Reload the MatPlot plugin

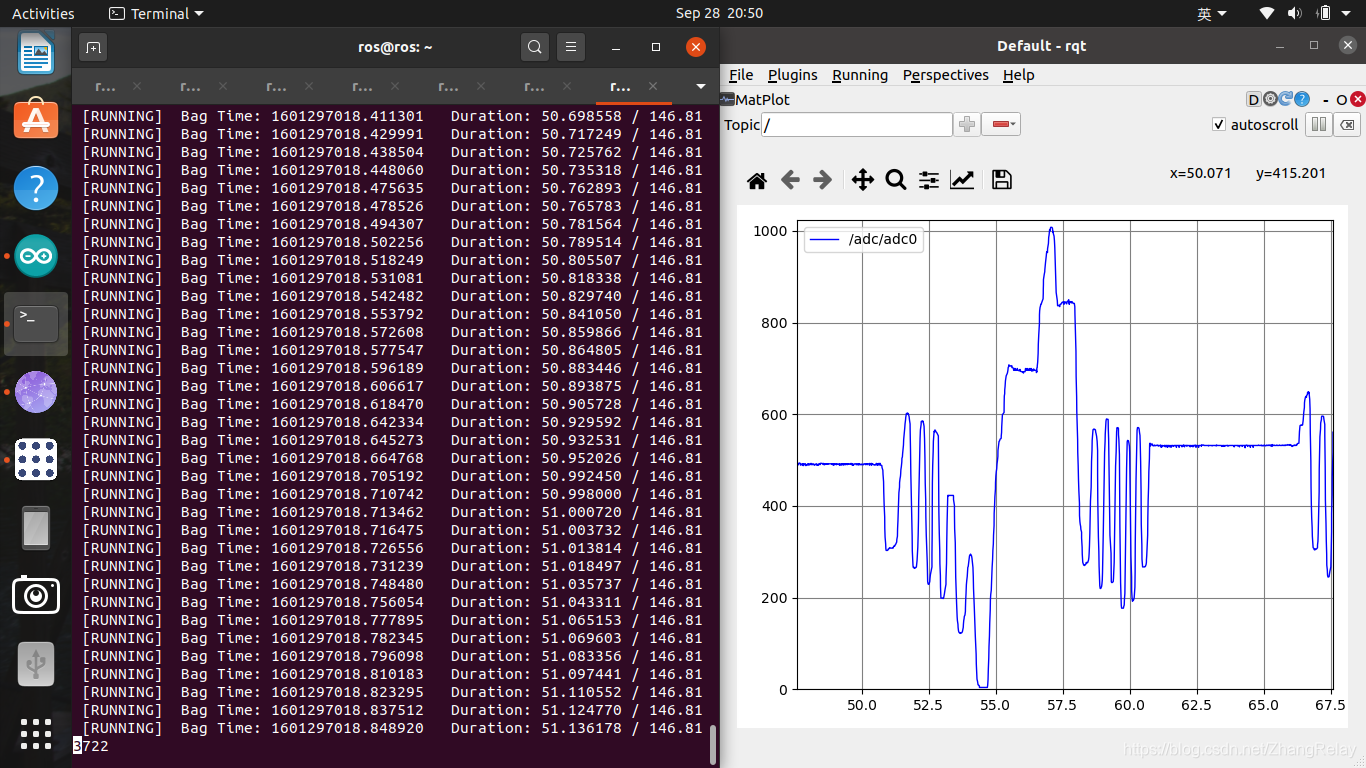(x=1286, y=99)
